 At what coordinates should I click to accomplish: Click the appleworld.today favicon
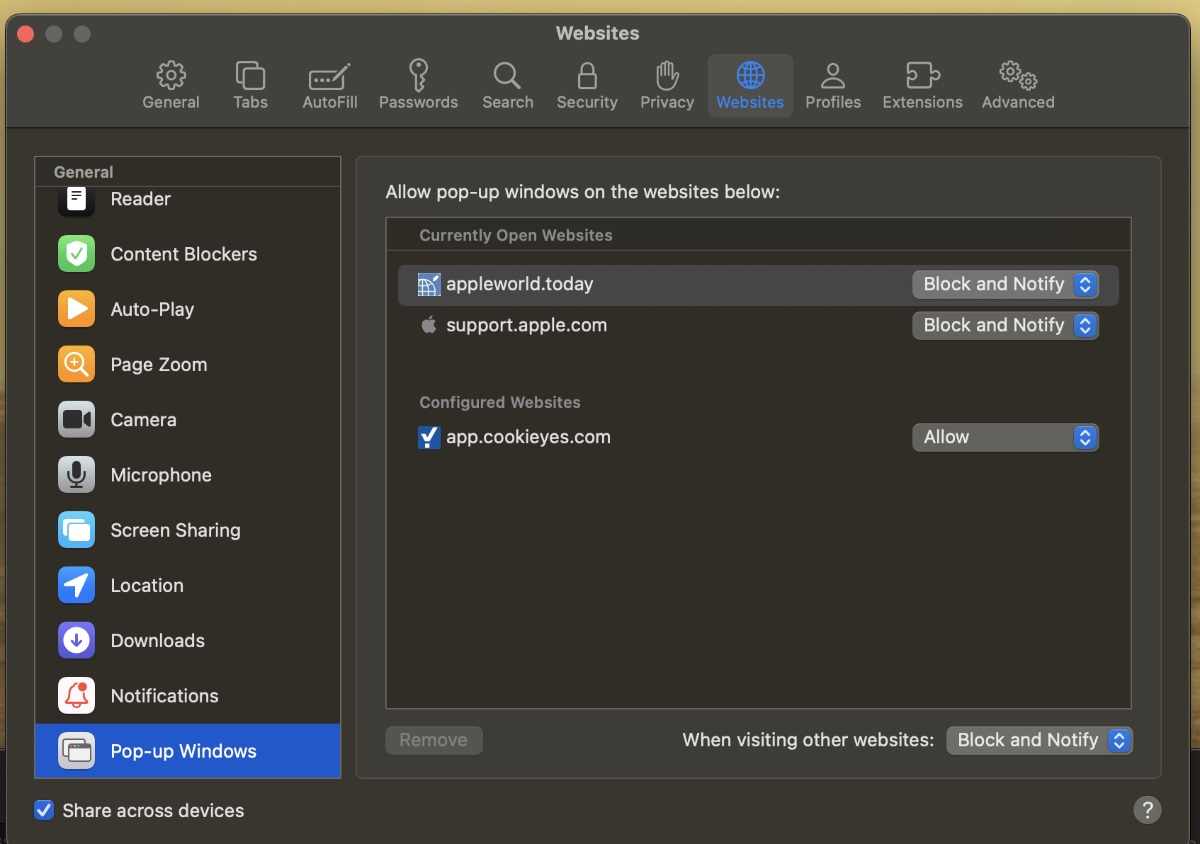point(429,285)
